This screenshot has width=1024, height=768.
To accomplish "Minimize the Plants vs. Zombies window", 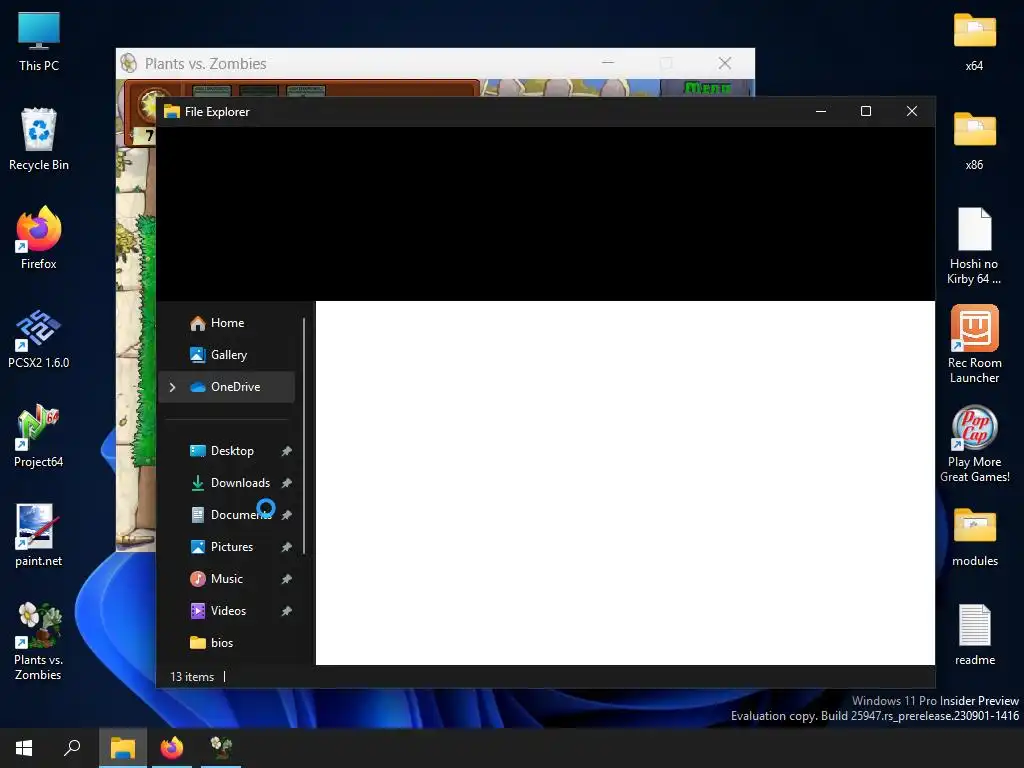I will click(x=608, y=63).
